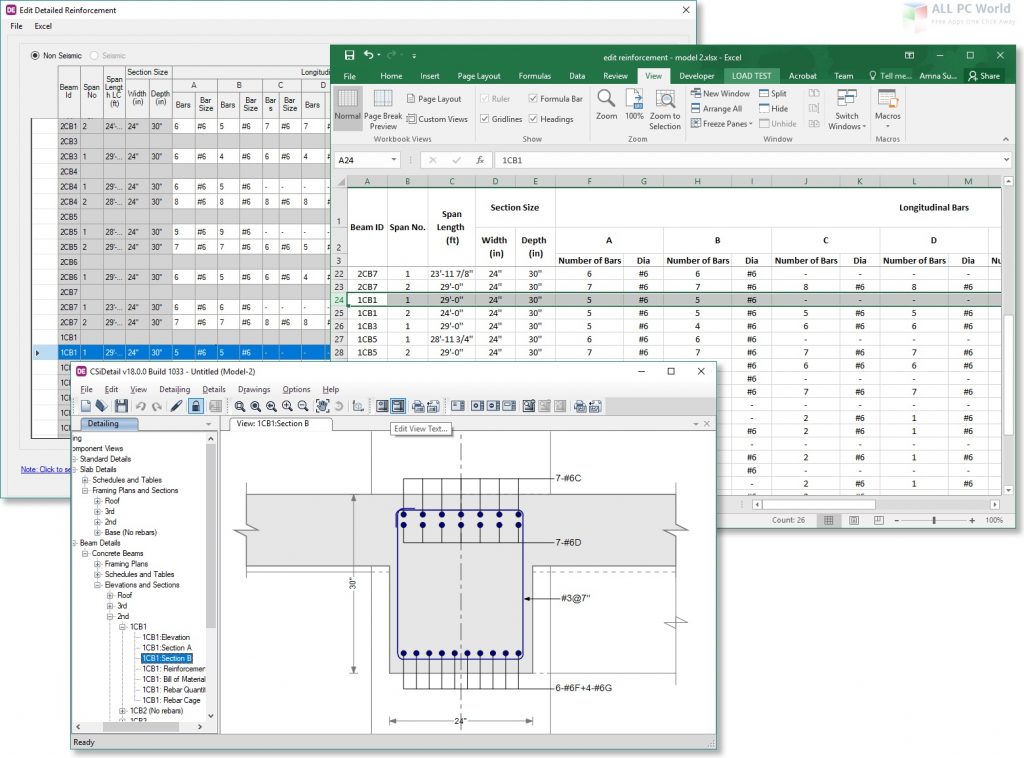Click the Redo arrow in CSiDetail toolbar

(x=157, y=406)
